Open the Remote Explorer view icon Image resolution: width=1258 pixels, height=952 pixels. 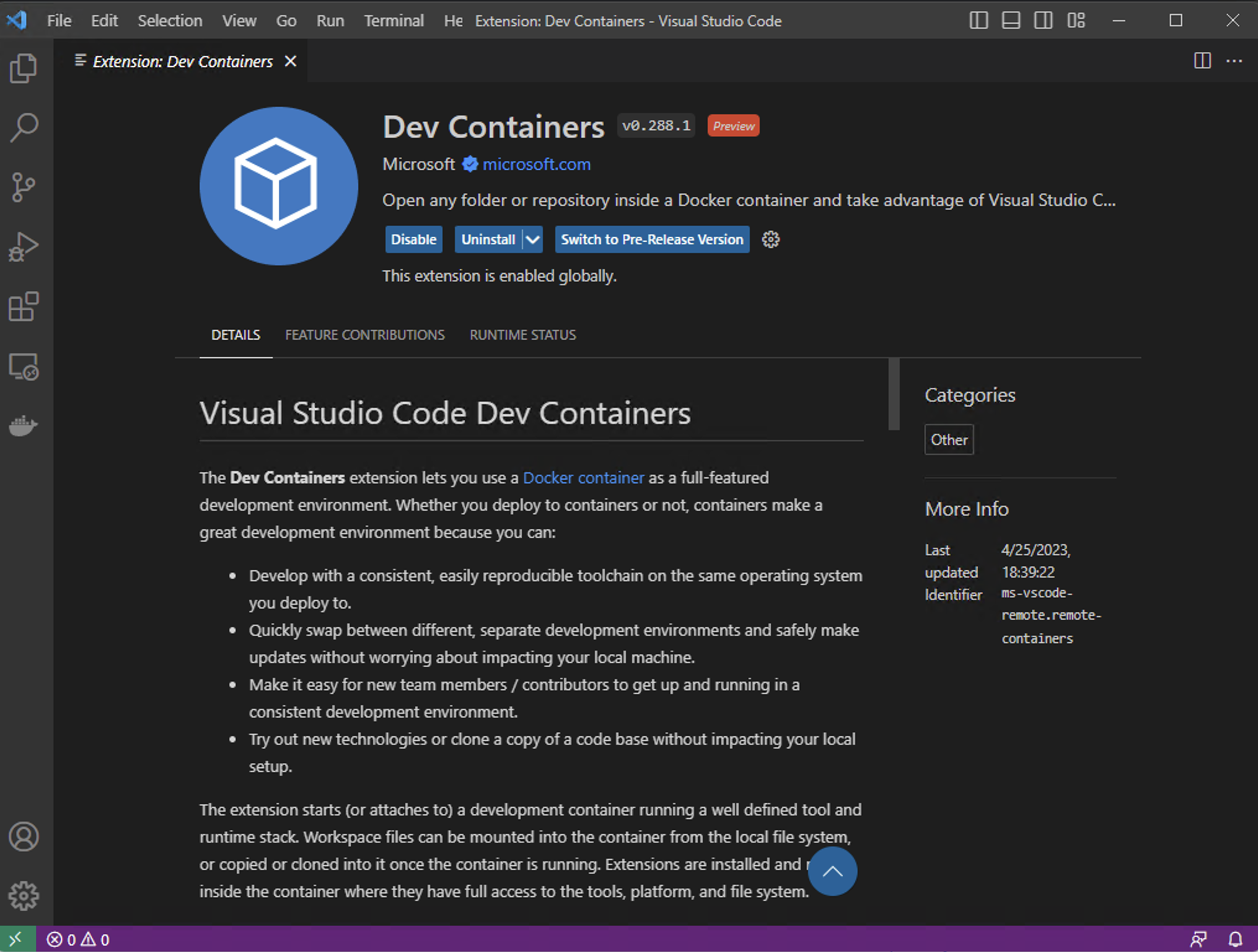24,366
